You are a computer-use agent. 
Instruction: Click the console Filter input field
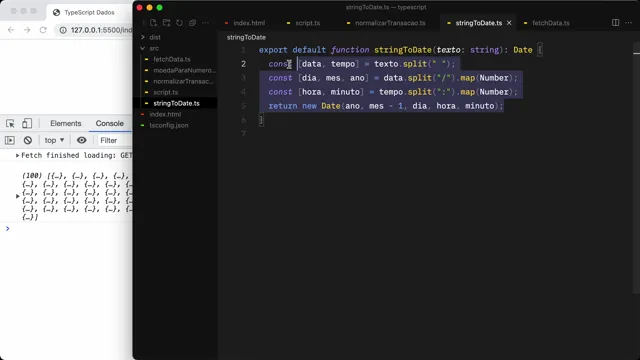click(x=115, y=140)
